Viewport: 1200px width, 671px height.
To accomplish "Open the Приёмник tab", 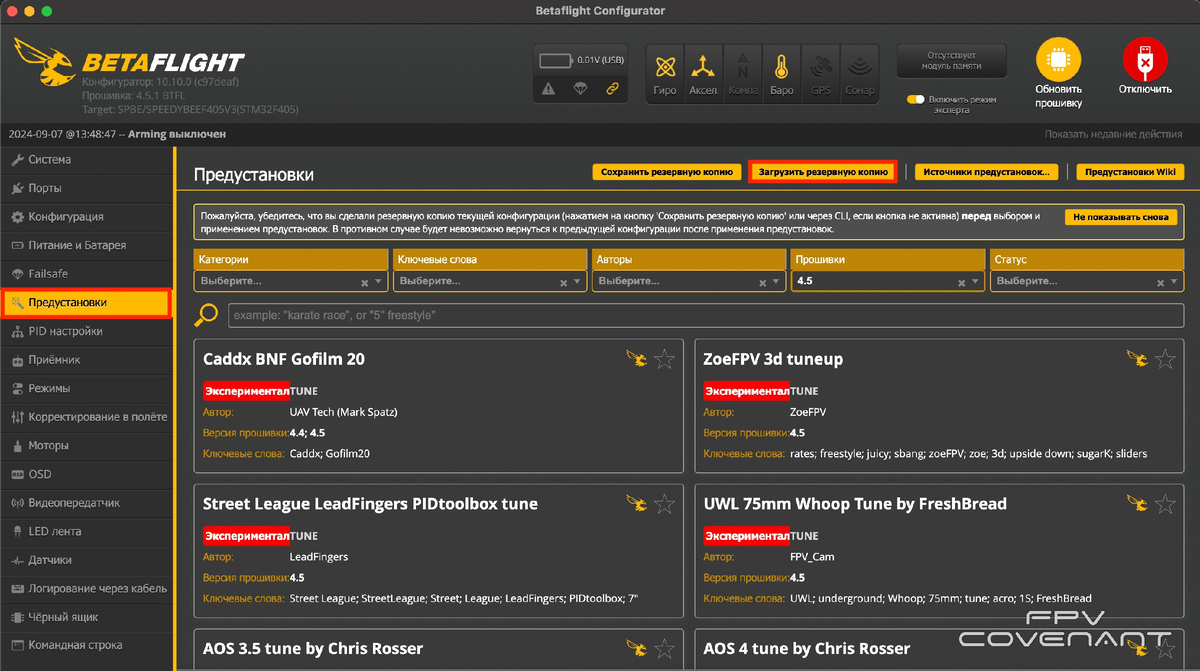I will [x=86, y=360].
